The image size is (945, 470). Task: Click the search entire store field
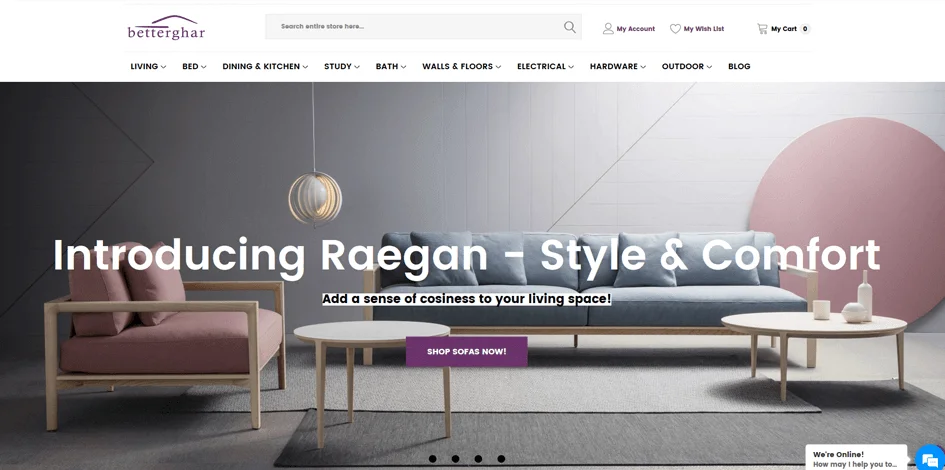tap(416, 27)
